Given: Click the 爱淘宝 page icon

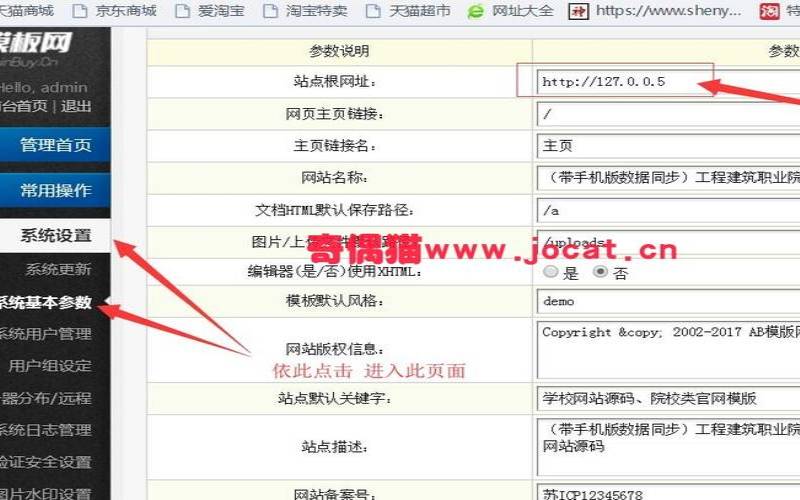Looking at the screenshot, I should pos(182,11).
